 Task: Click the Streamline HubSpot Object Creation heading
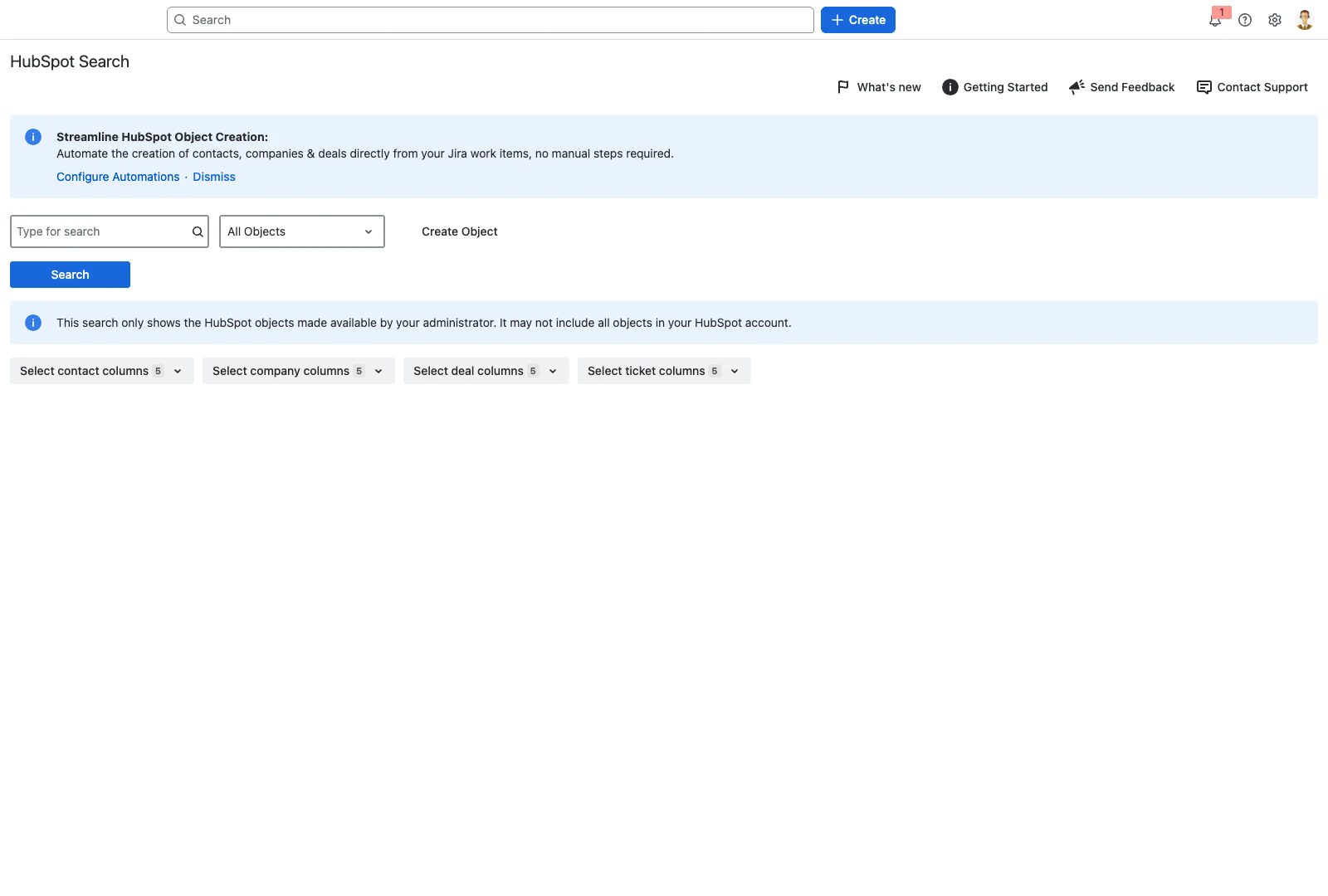click(162, 137)
